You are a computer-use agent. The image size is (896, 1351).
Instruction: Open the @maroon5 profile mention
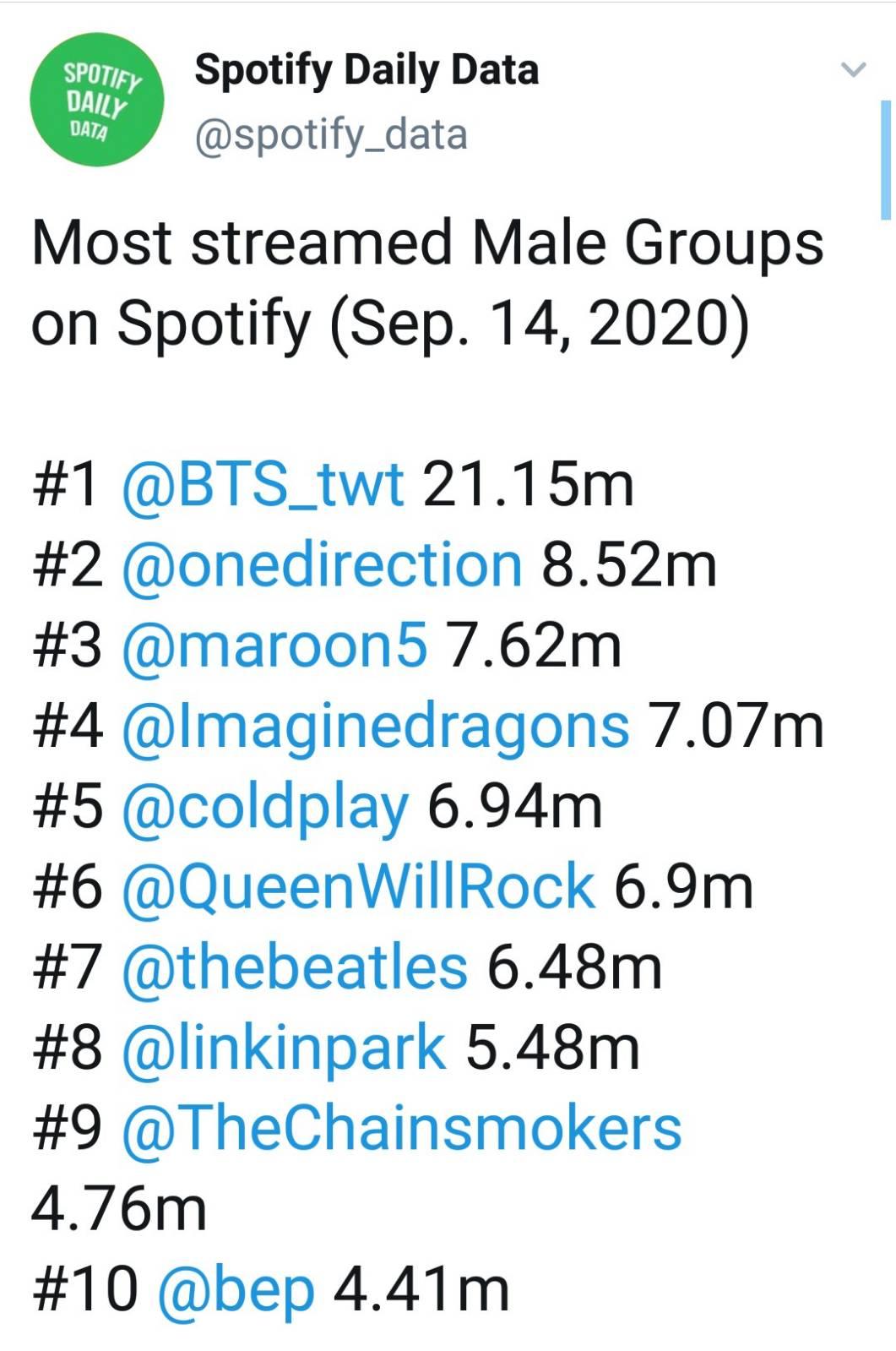point(274,645)
